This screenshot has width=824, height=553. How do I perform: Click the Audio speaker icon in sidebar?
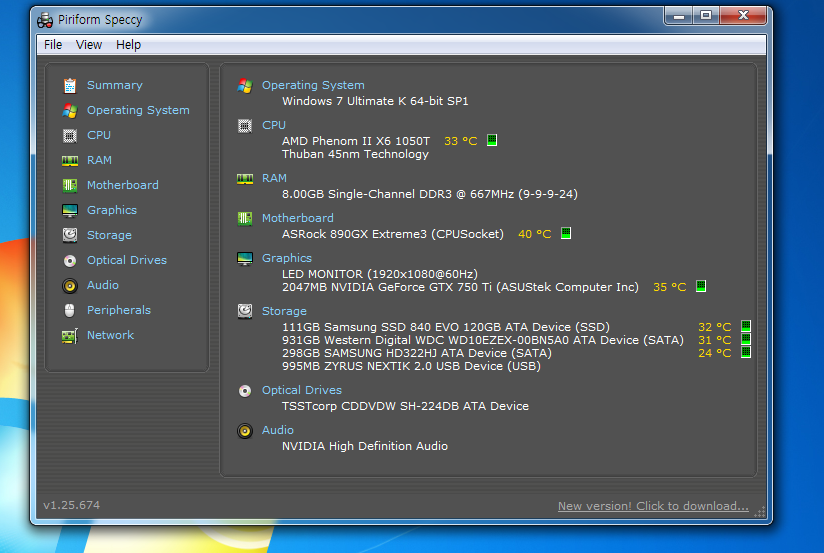[70, 285]
